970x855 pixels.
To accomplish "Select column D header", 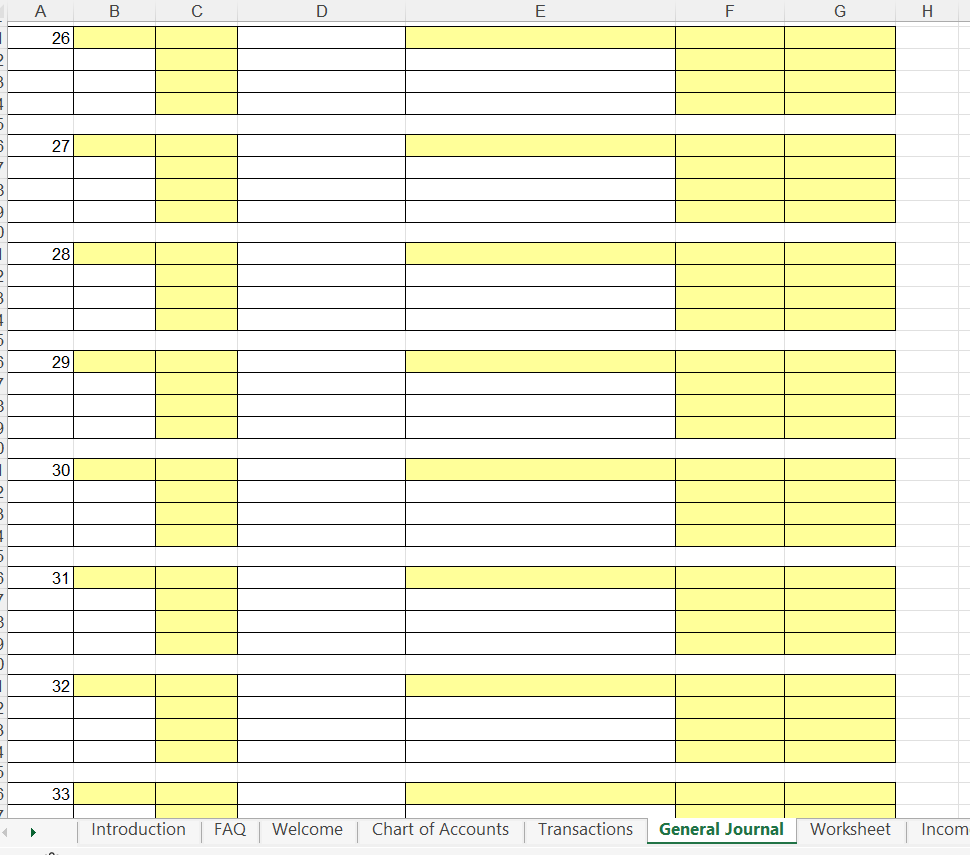I will coord(322,11).
